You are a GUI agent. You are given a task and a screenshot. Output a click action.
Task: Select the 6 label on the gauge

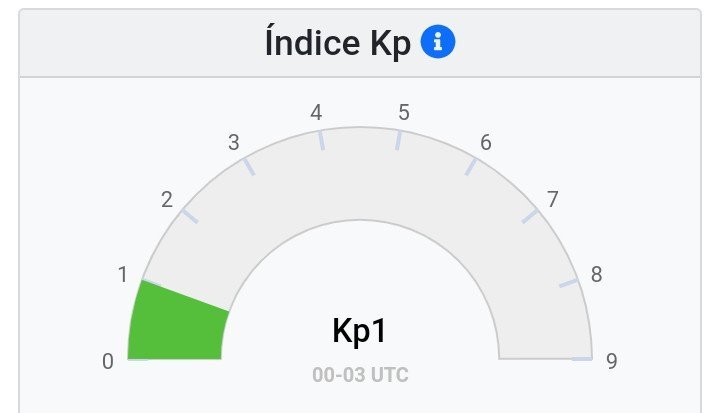pyautogui.click(x=486, y=142)
